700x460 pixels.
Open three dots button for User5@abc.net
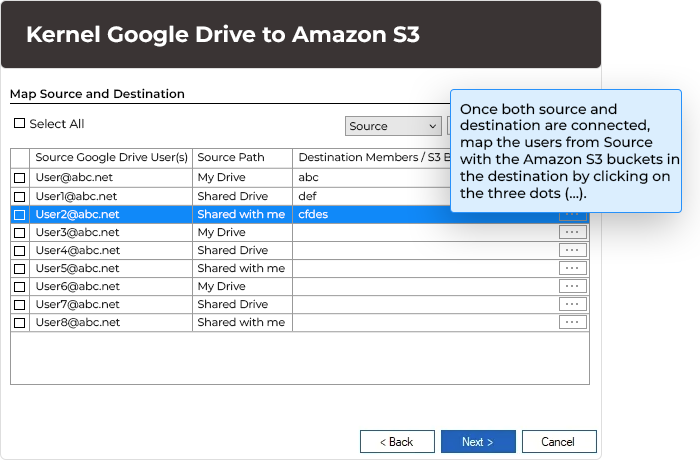[572, 268]
